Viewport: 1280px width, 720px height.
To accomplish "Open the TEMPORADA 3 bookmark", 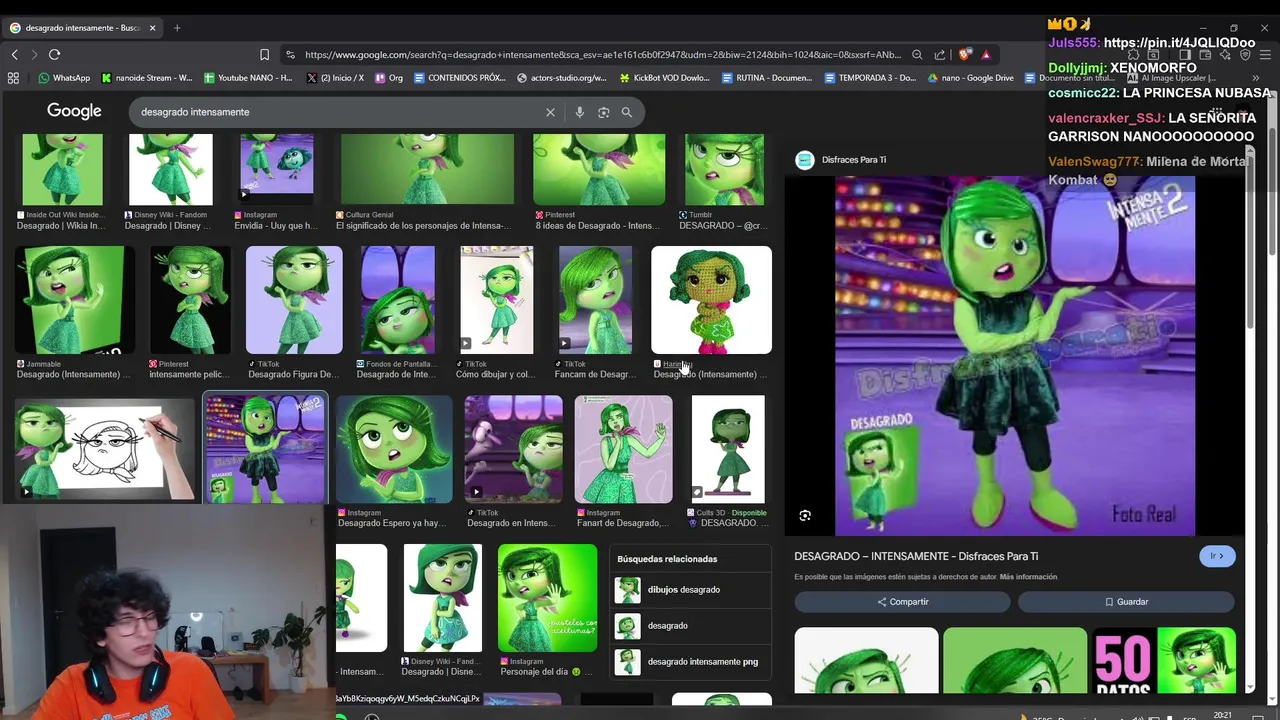I will 870,78.
